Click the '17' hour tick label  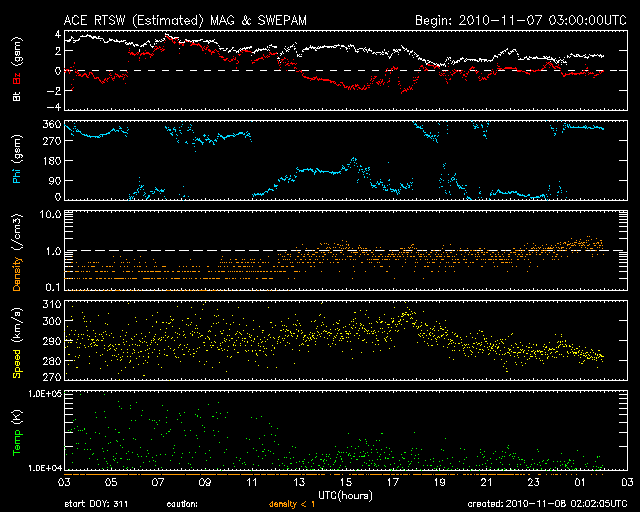(393, 482)
